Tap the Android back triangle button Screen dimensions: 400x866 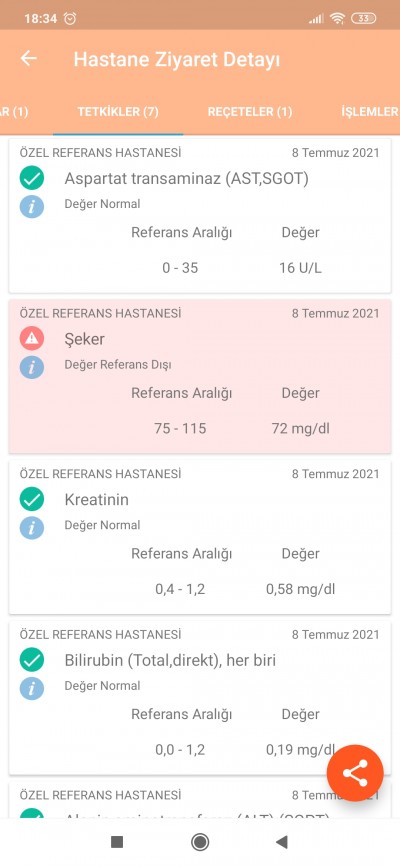click(282, 842)
